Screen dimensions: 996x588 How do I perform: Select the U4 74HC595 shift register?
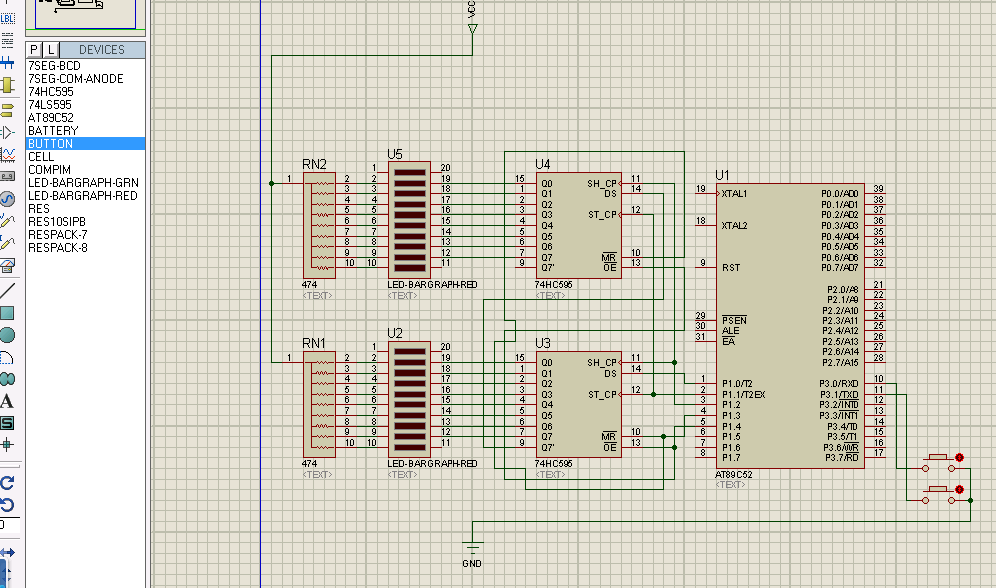(579, 225)
